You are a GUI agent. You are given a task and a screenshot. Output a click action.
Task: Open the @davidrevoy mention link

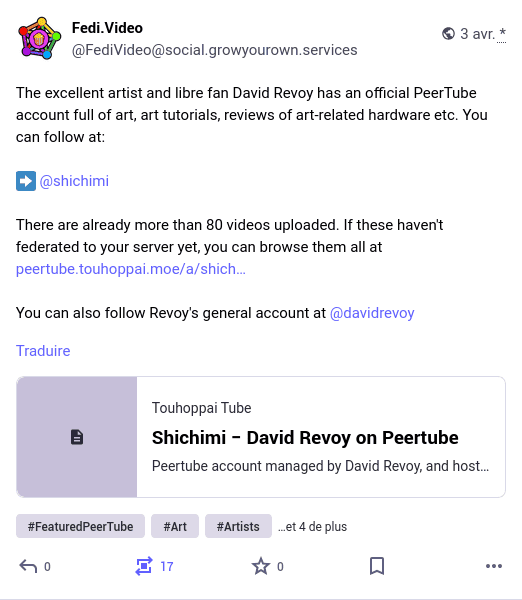pyautogui.click(x=372, y=313)
